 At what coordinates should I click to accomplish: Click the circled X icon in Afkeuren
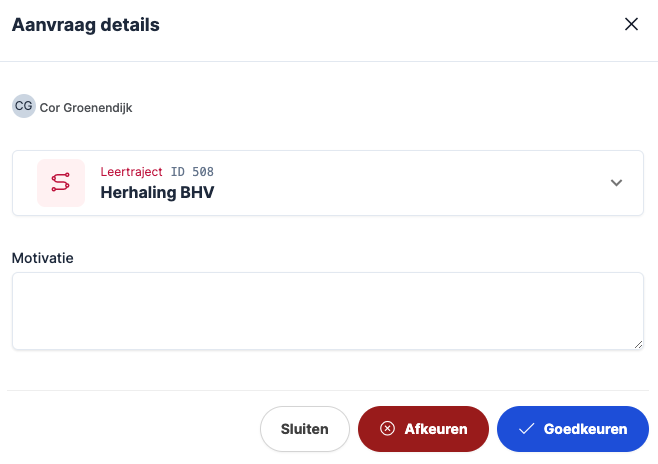[x=387, y=429]
